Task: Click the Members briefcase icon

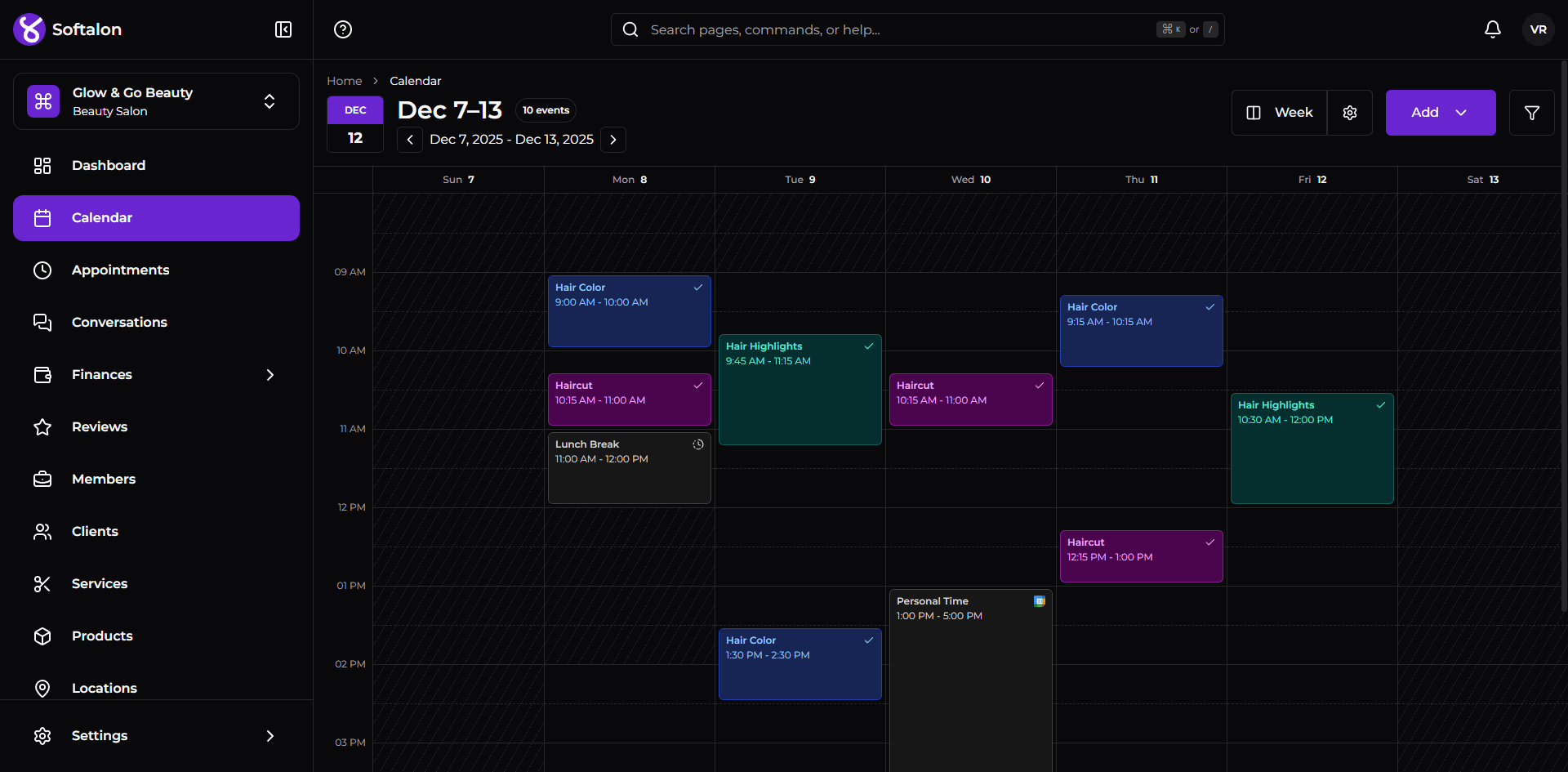Action: [x=42, y=480]
